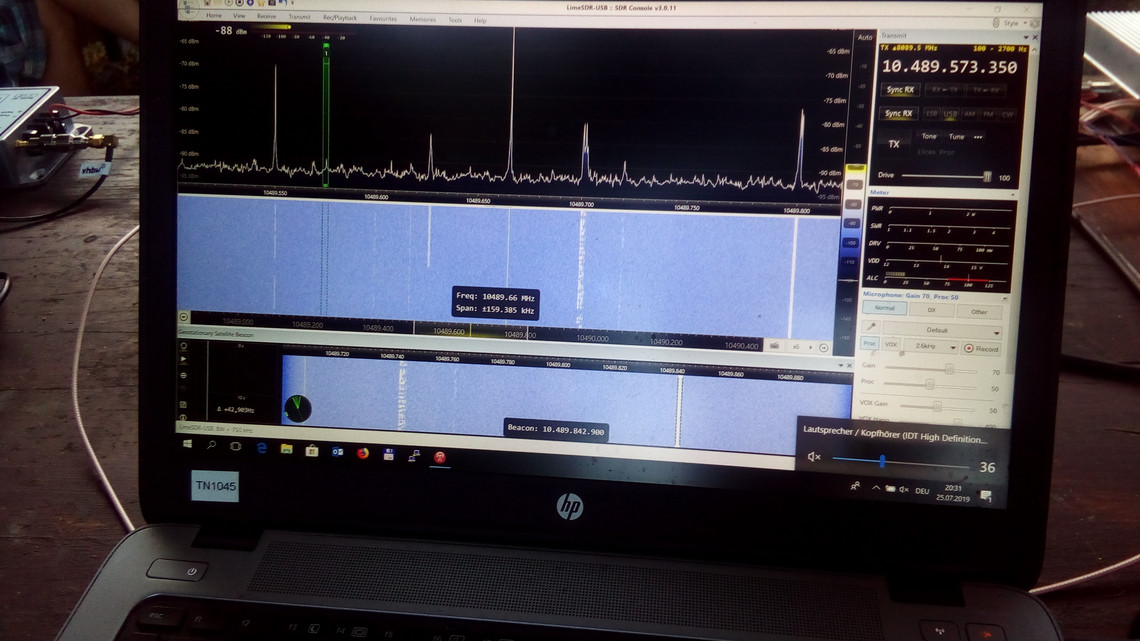1140x641 pixels.
Task: Open the View ribbon tab
Action: pos(239,16)
